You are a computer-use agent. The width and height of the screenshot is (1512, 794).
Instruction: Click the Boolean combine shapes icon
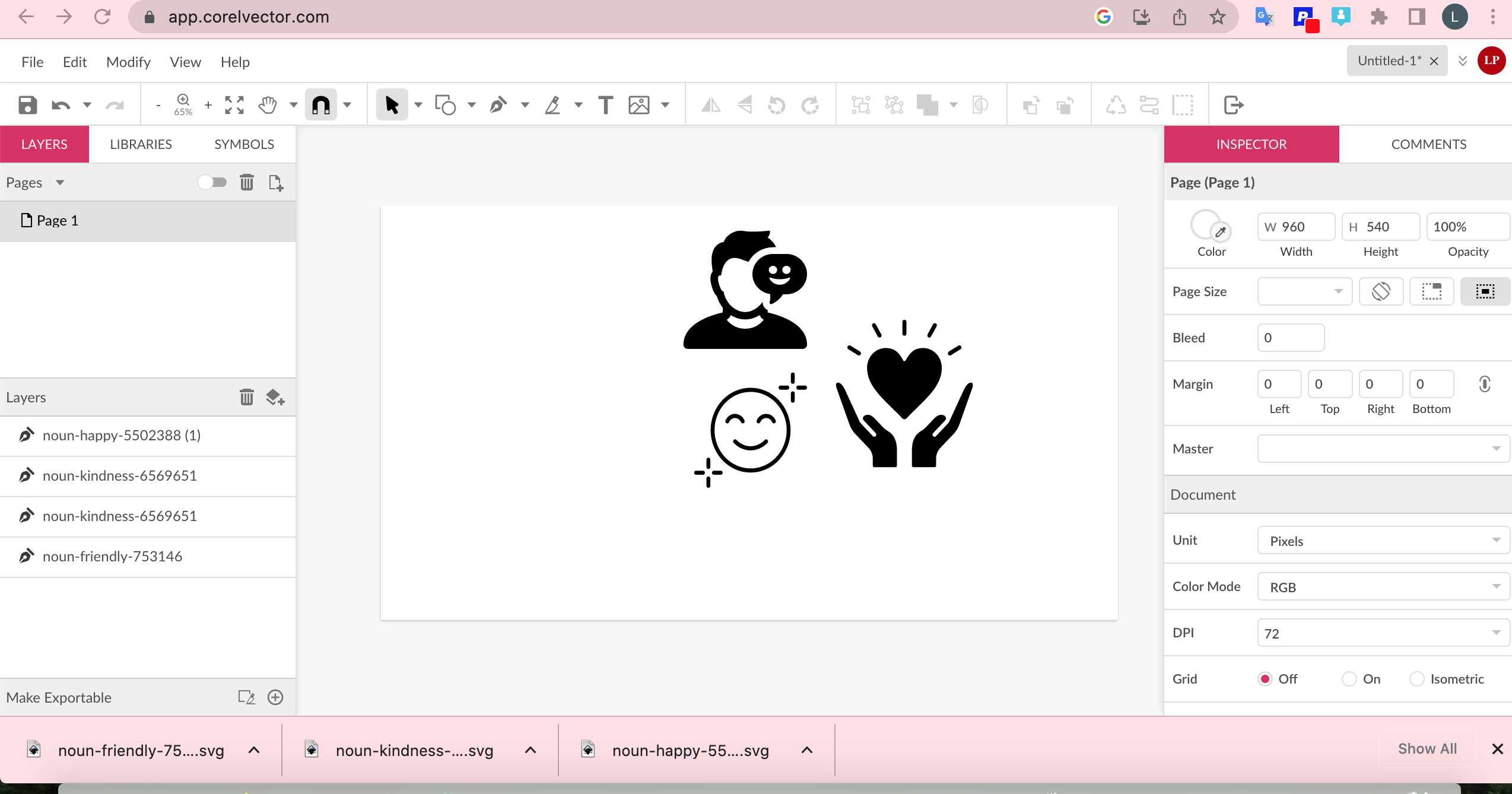[x=927, y=105]
